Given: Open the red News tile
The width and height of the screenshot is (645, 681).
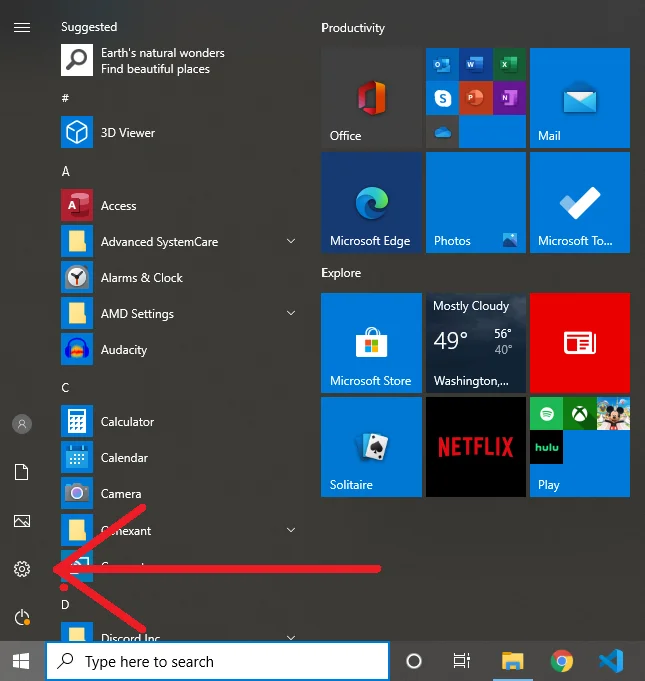Looking at the screenshot, I should click(580, 343).
